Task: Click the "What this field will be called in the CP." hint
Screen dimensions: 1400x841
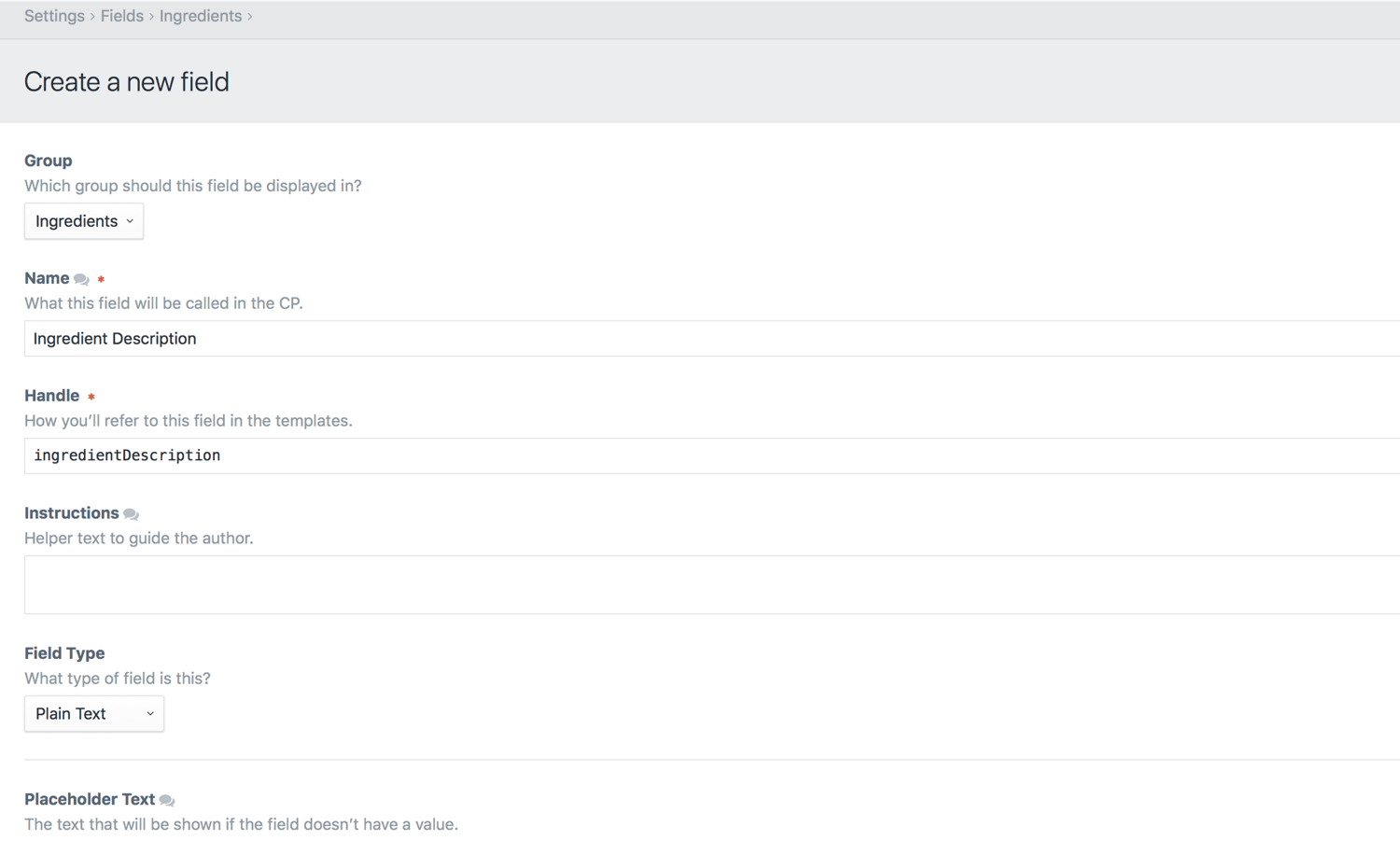Action: pos(163,303)
